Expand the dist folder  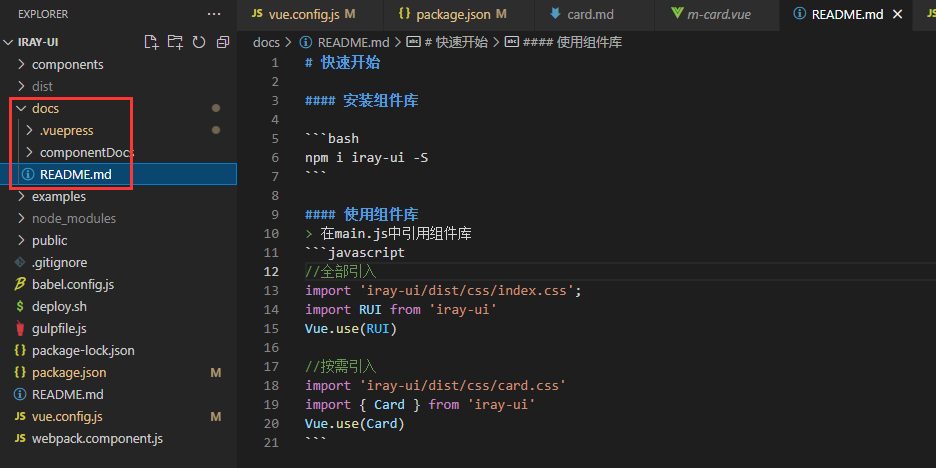[118, 87]
